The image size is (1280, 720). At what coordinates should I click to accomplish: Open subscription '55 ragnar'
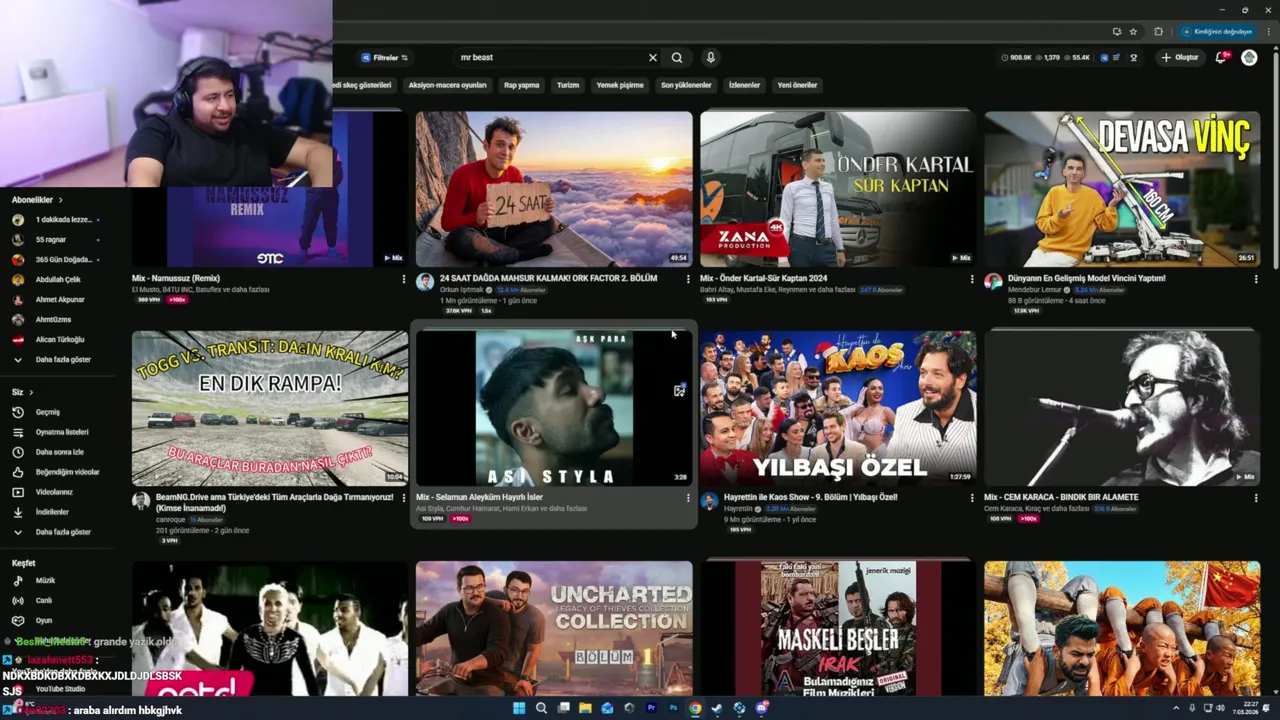[50, 240]
